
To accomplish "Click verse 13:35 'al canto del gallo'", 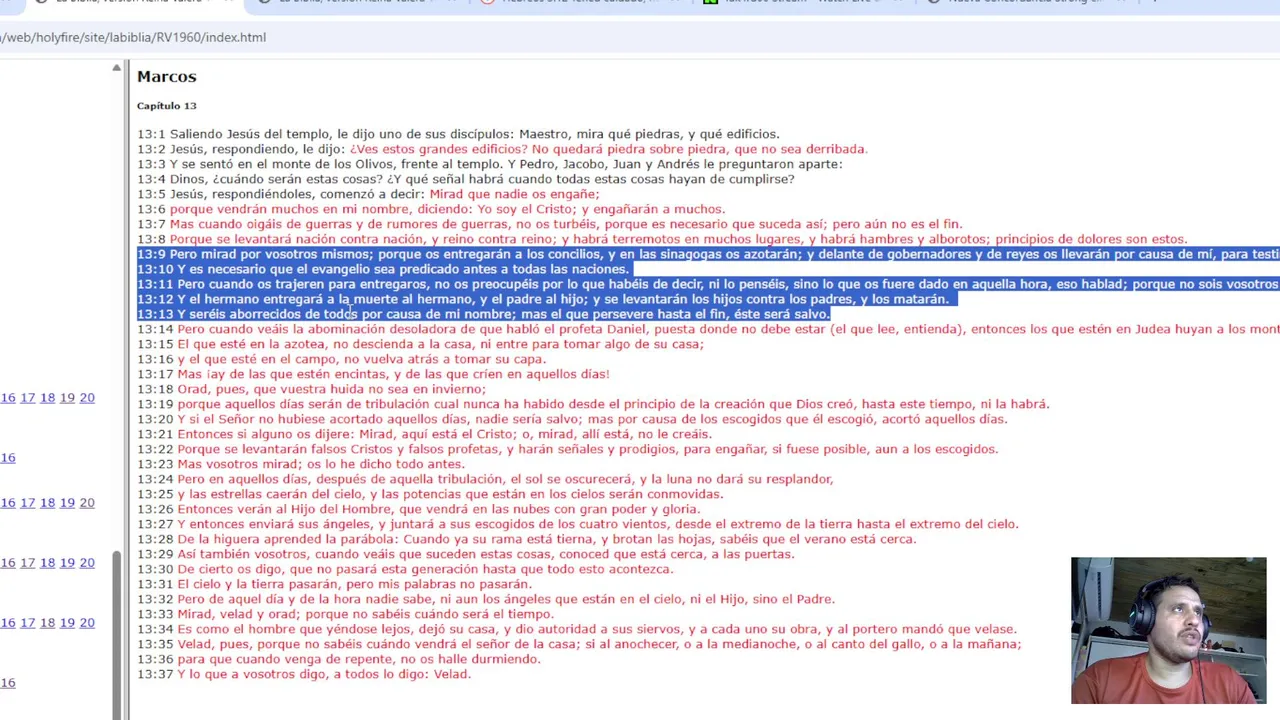I will [579, 644].
